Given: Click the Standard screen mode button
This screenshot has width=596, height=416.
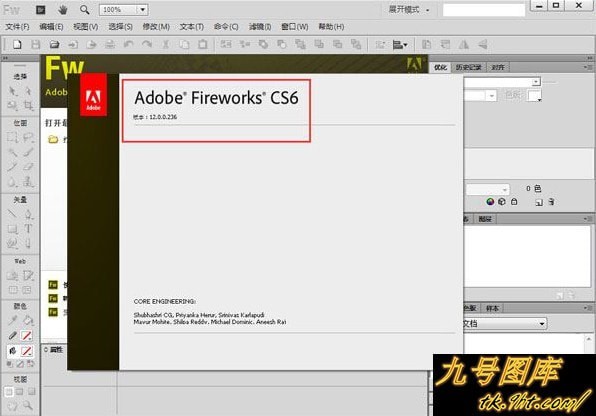Looking at the screenshot, I should (x=9, y=391).
